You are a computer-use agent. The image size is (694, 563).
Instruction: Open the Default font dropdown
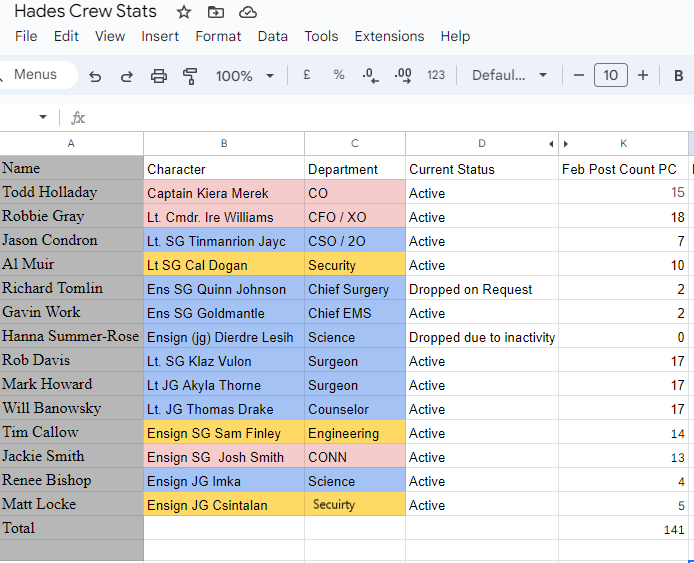coord(509,75)
